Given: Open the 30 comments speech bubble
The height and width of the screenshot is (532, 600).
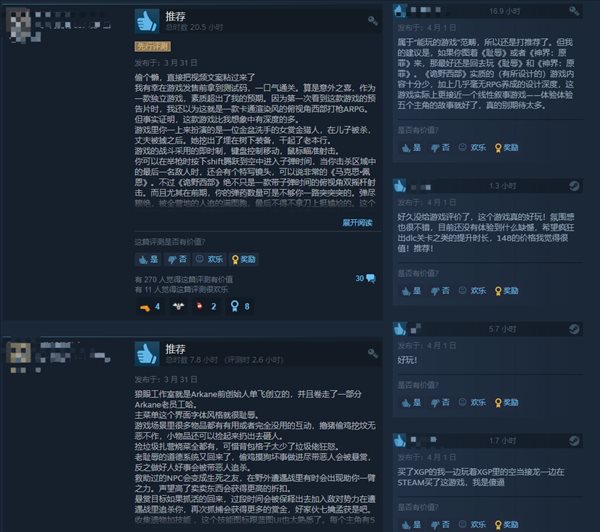Looking at the screenshot, I should point(366,278).
